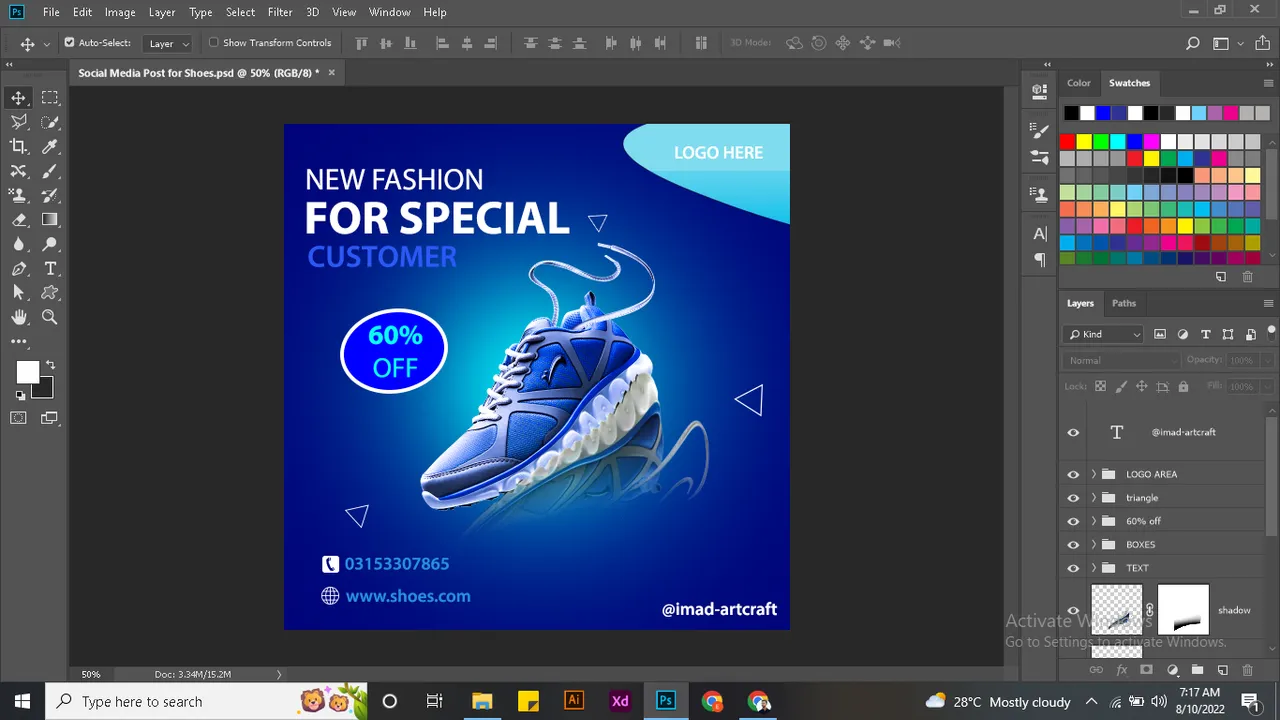Edit the zoom level field showing 50%
1280x720 pixels.
[x=91, y=674]
